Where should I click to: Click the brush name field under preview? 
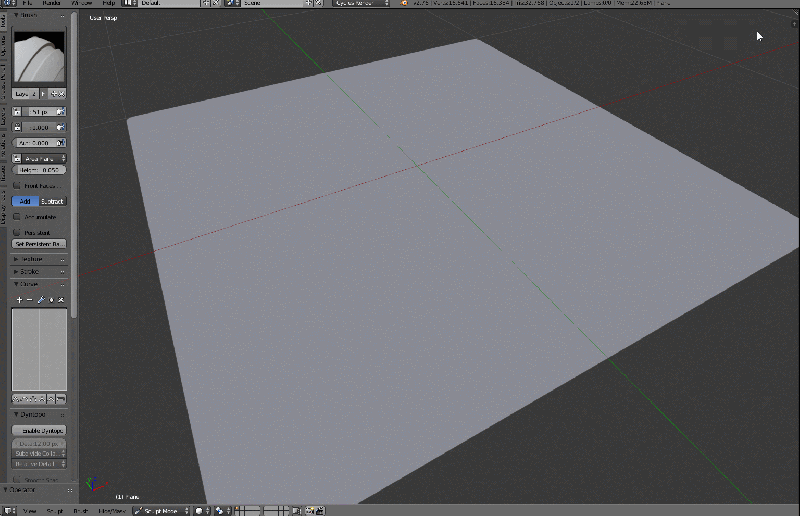point(25,94)
